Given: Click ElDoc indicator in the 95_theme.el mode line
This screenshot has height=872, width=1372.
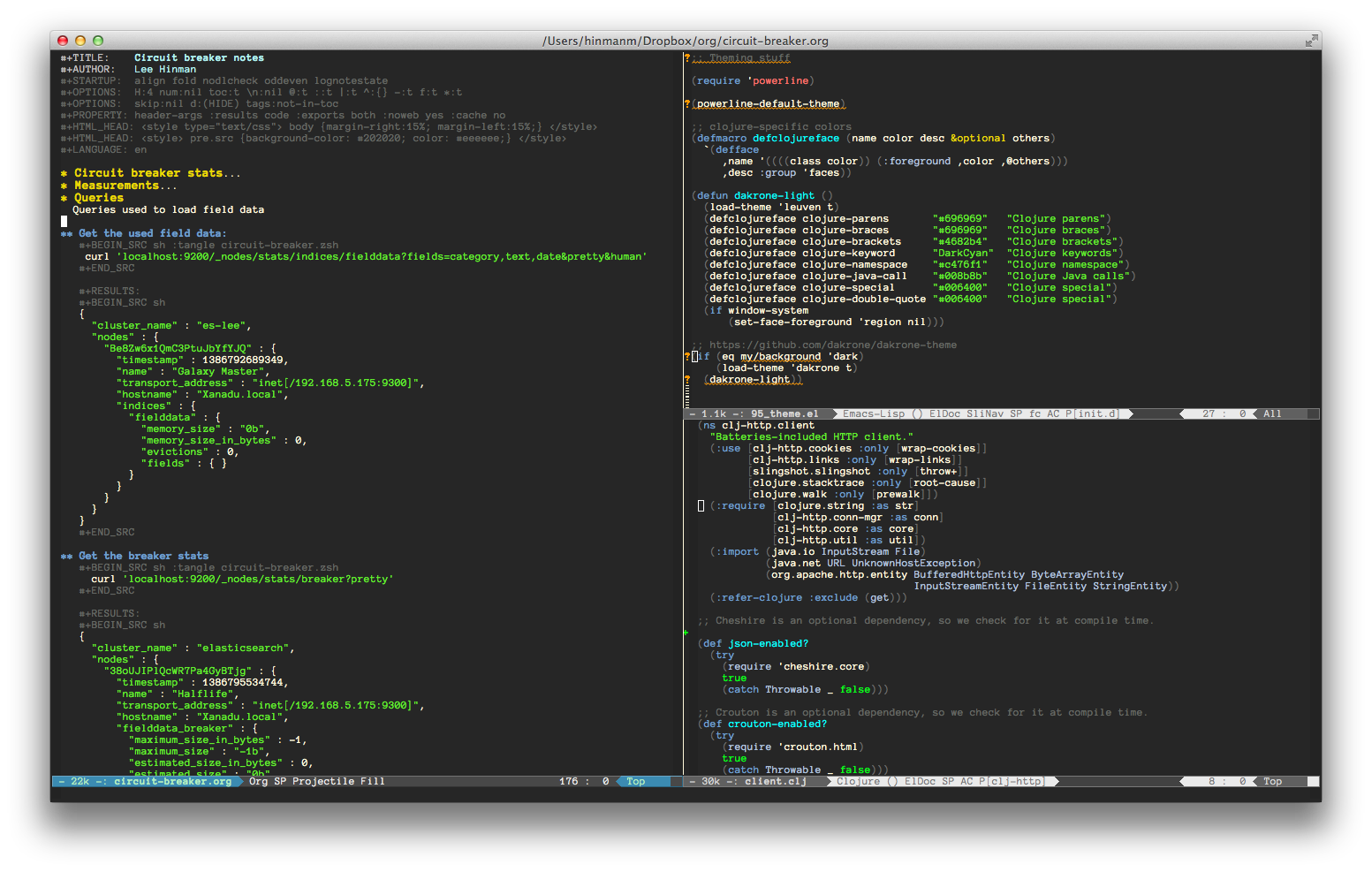Looking at the screenshot, I should pyautogui.click(x=944, y=414).
